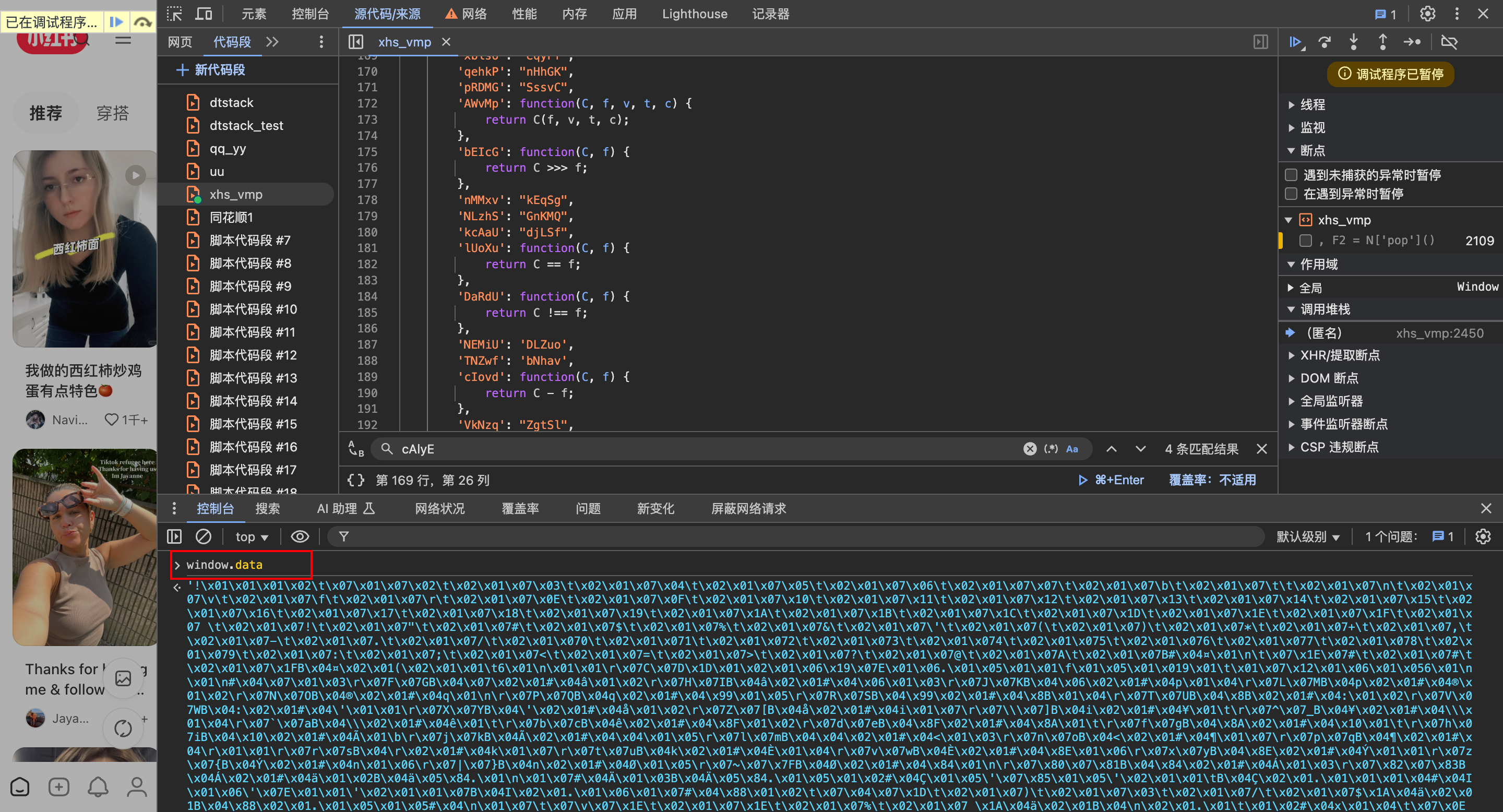Screen dimensions: 1503x812
Task: Toggle the device toolbar icon
Action: tap(204, 14)
